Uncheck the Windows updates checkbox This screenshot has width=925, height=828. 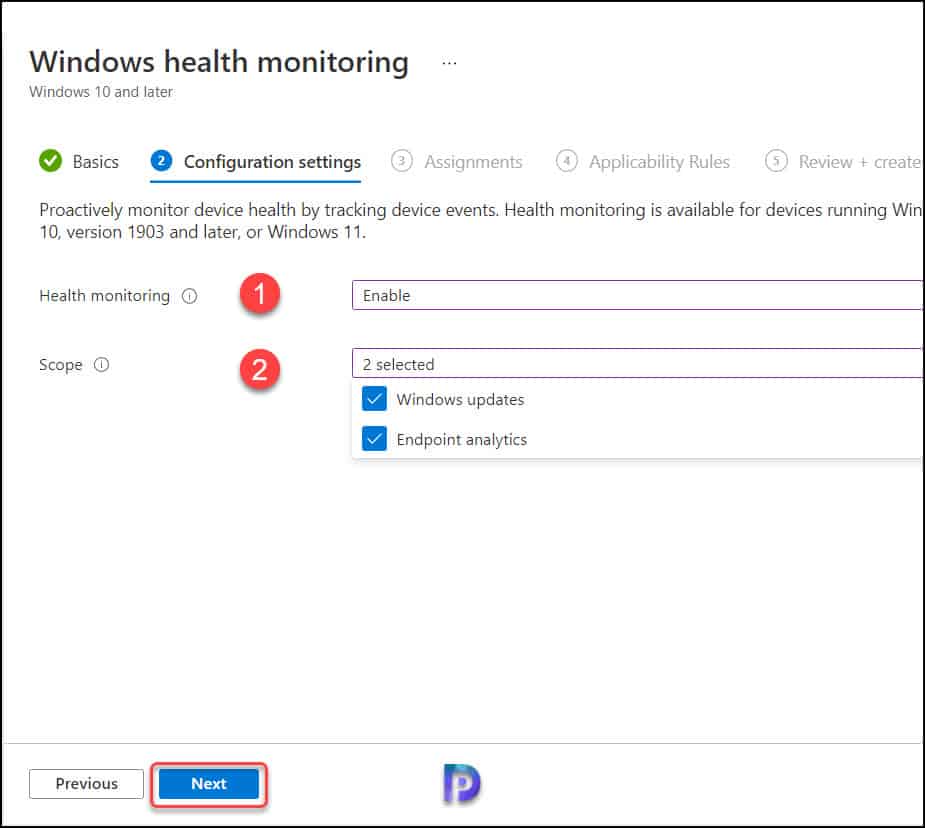tap(374, 399)
